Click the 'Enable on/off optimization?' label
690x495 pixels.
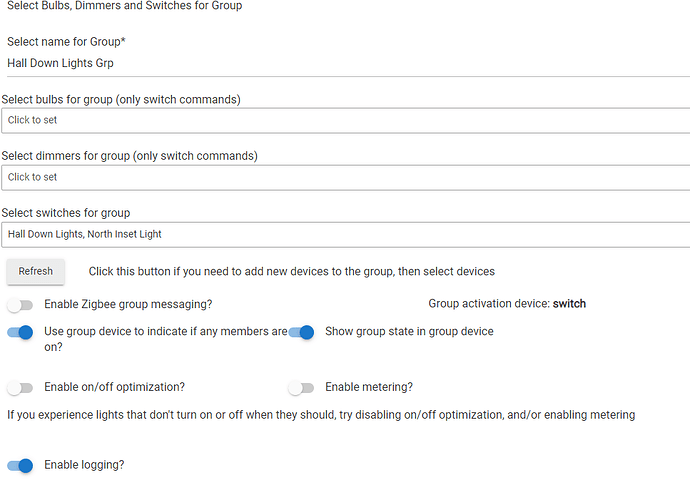point(114,387)
